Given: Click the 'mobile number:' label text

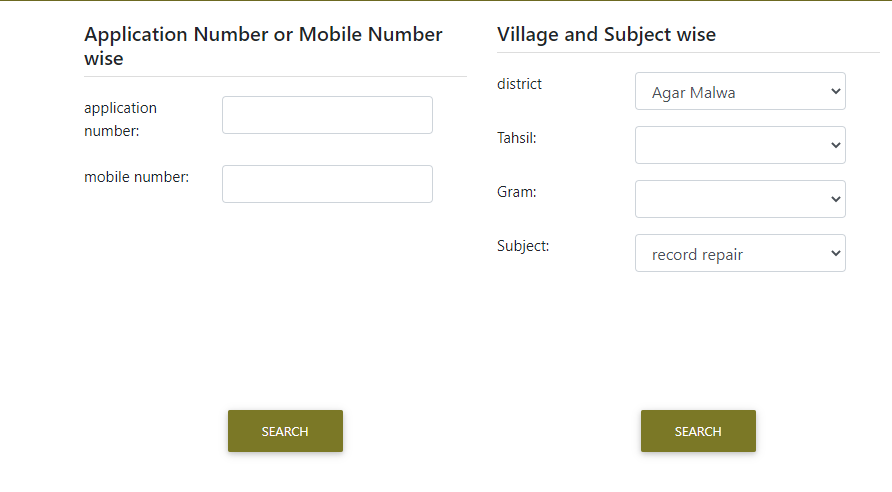Looking at the screenshot, I should (x=136, y=177).
